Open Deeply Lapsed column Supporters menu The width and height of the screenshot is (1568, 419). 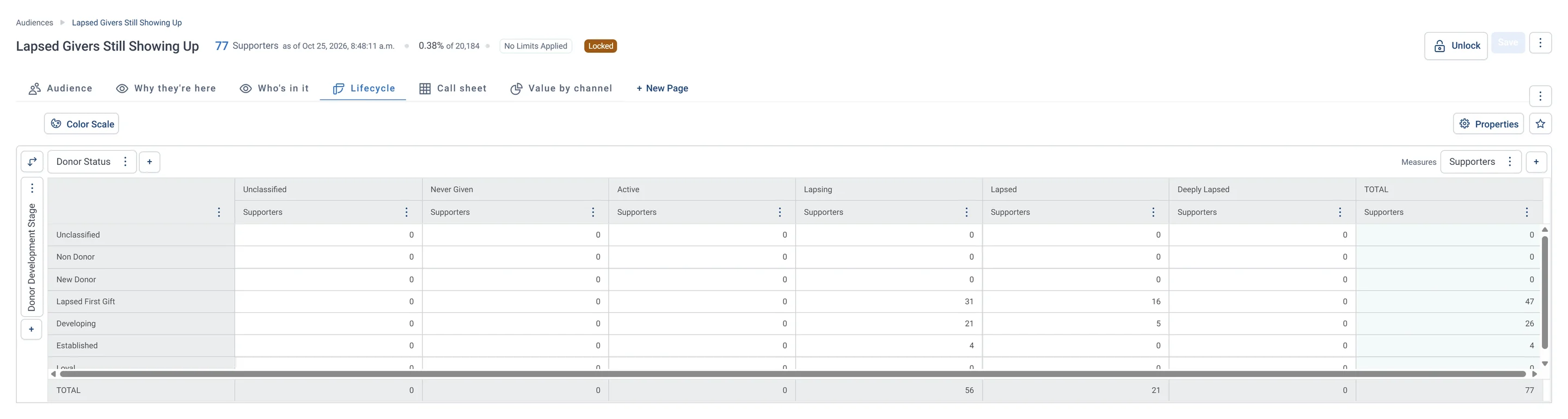click(x=1340, y=212)
